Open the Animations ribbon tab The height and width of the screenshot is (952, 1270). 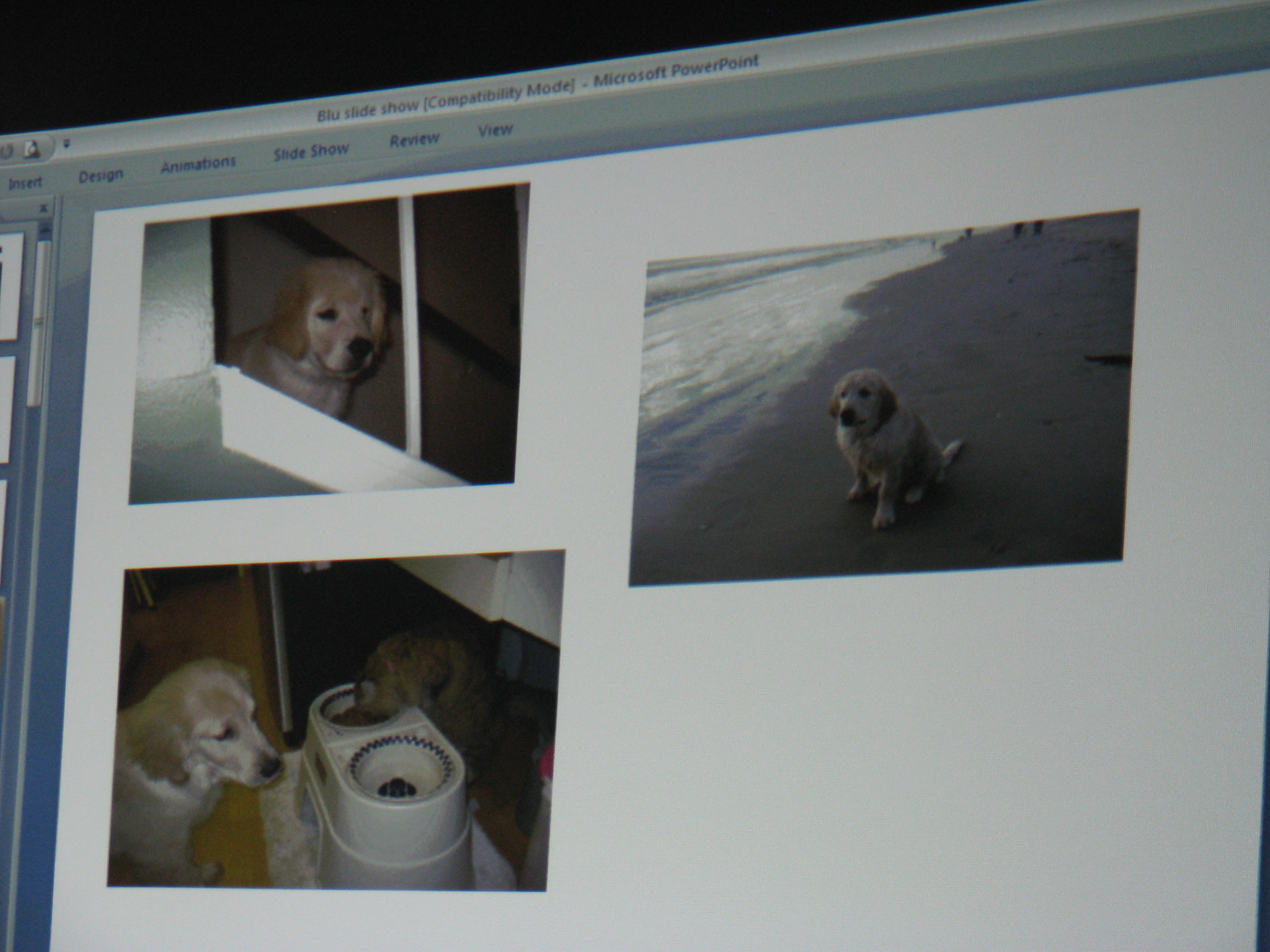click(x=198, y=164)
